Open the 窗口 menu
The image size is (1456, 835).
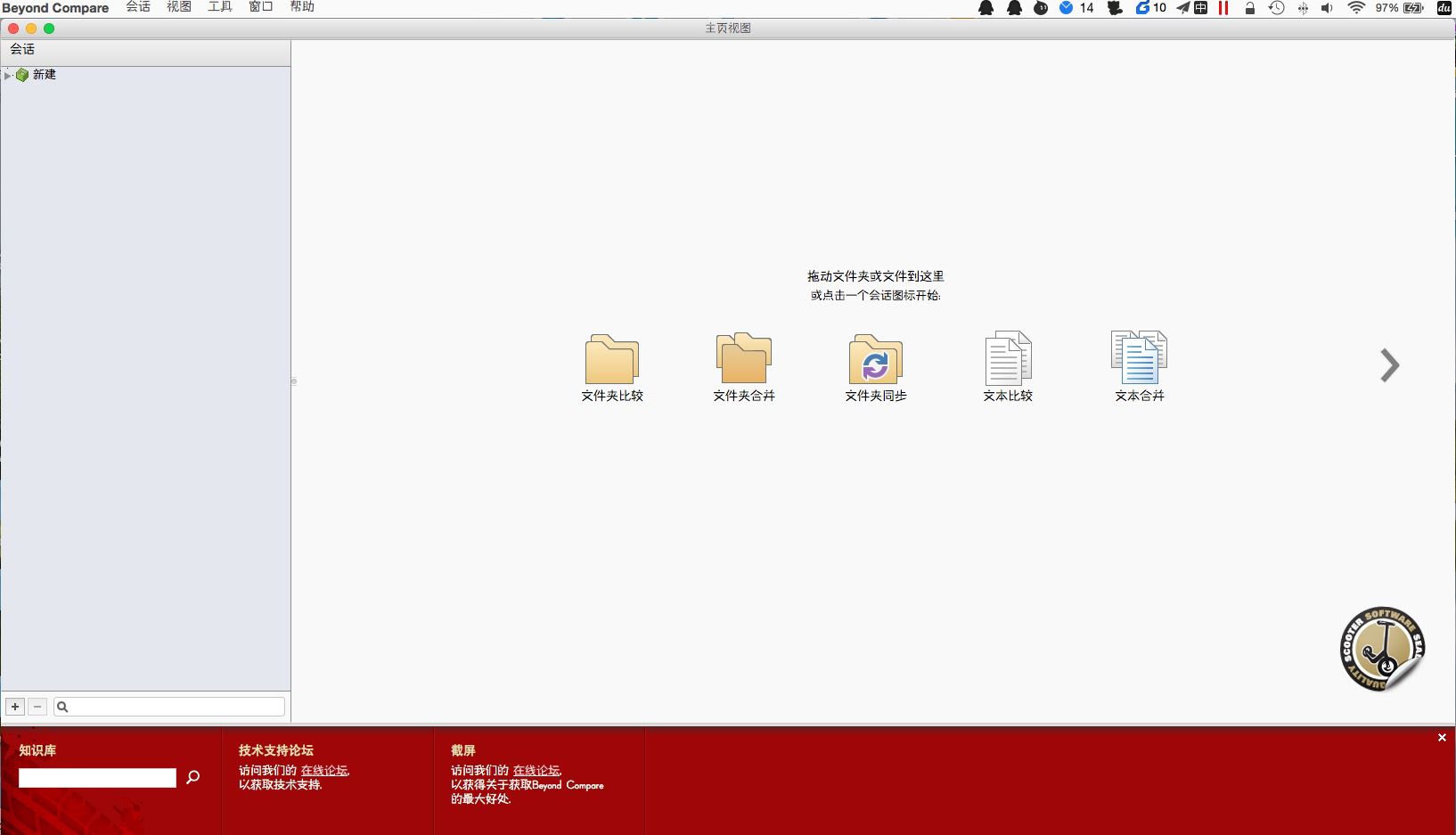pyautogui.click(x=261, y=7)
